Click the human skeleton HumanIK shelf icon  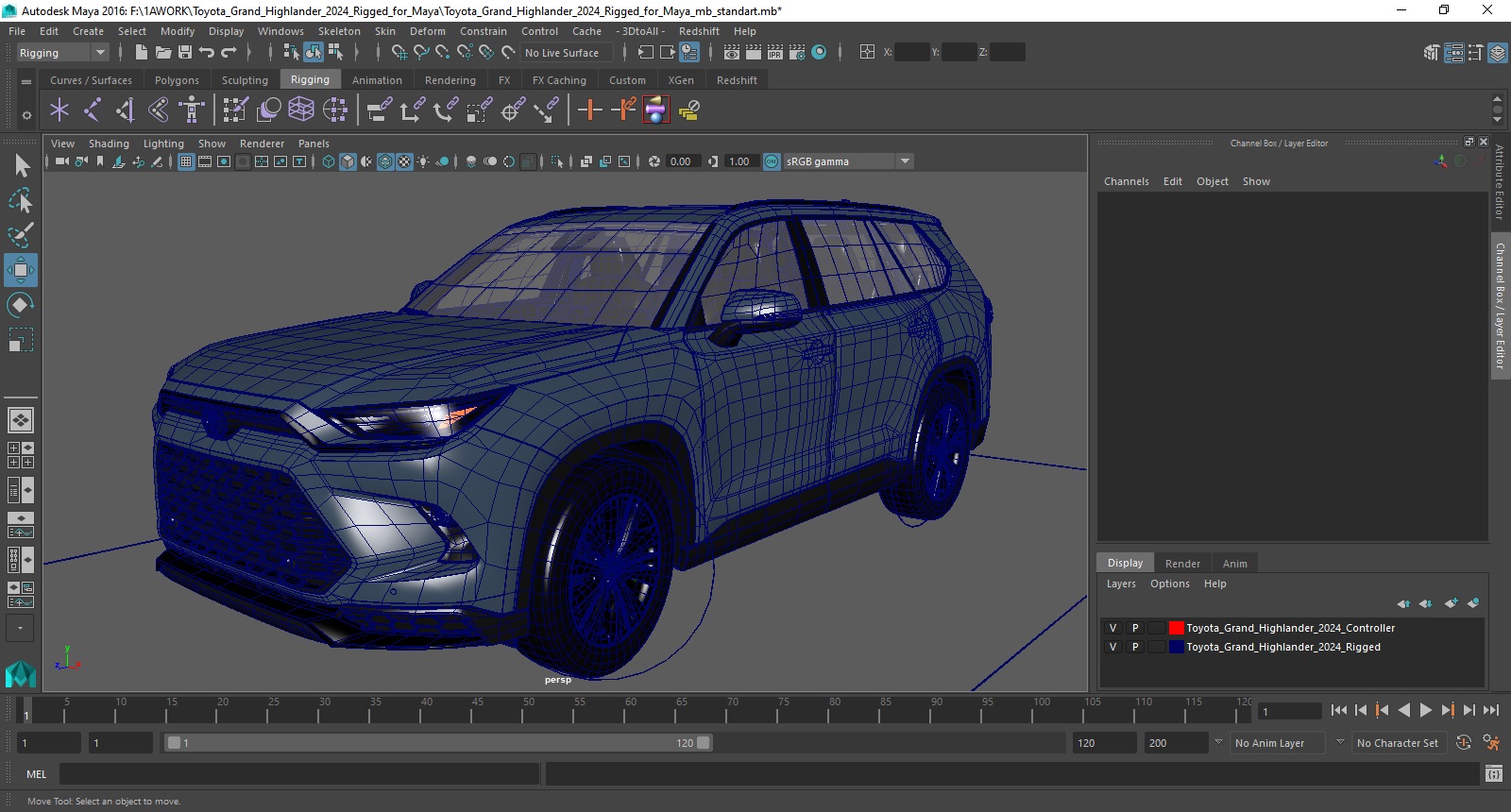pyautogui.click(x=192, y=110)
